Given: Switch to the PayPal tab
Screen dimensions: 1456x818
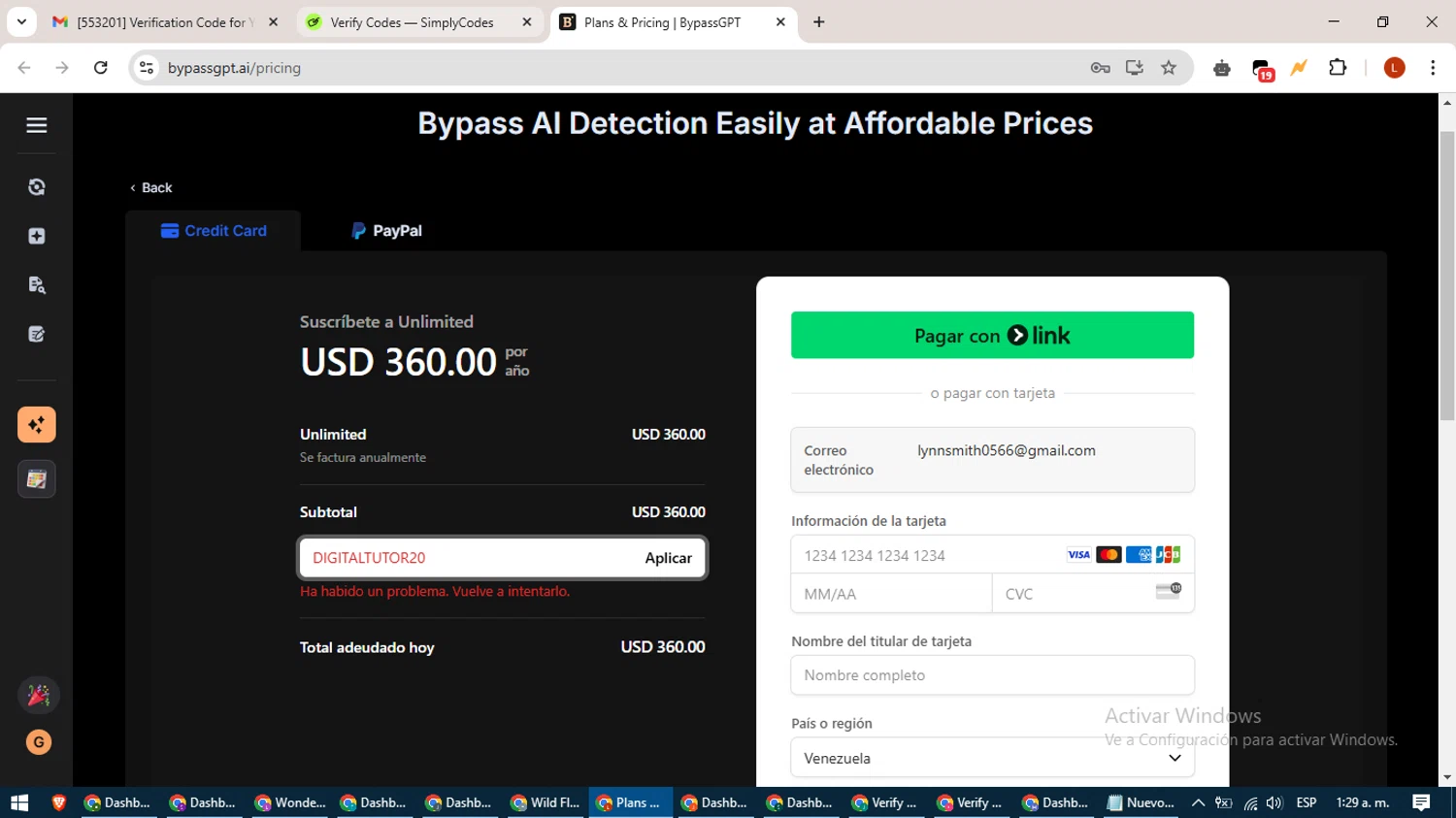Looking at the screenshot, I should click(x=386, y=231).
